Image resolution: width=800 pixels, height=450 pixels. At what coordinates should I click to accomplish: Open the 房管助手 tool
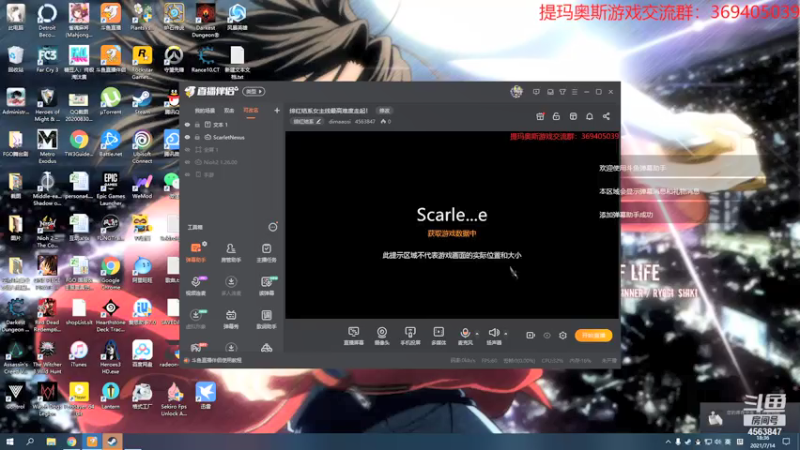click(x=231, y=253)
